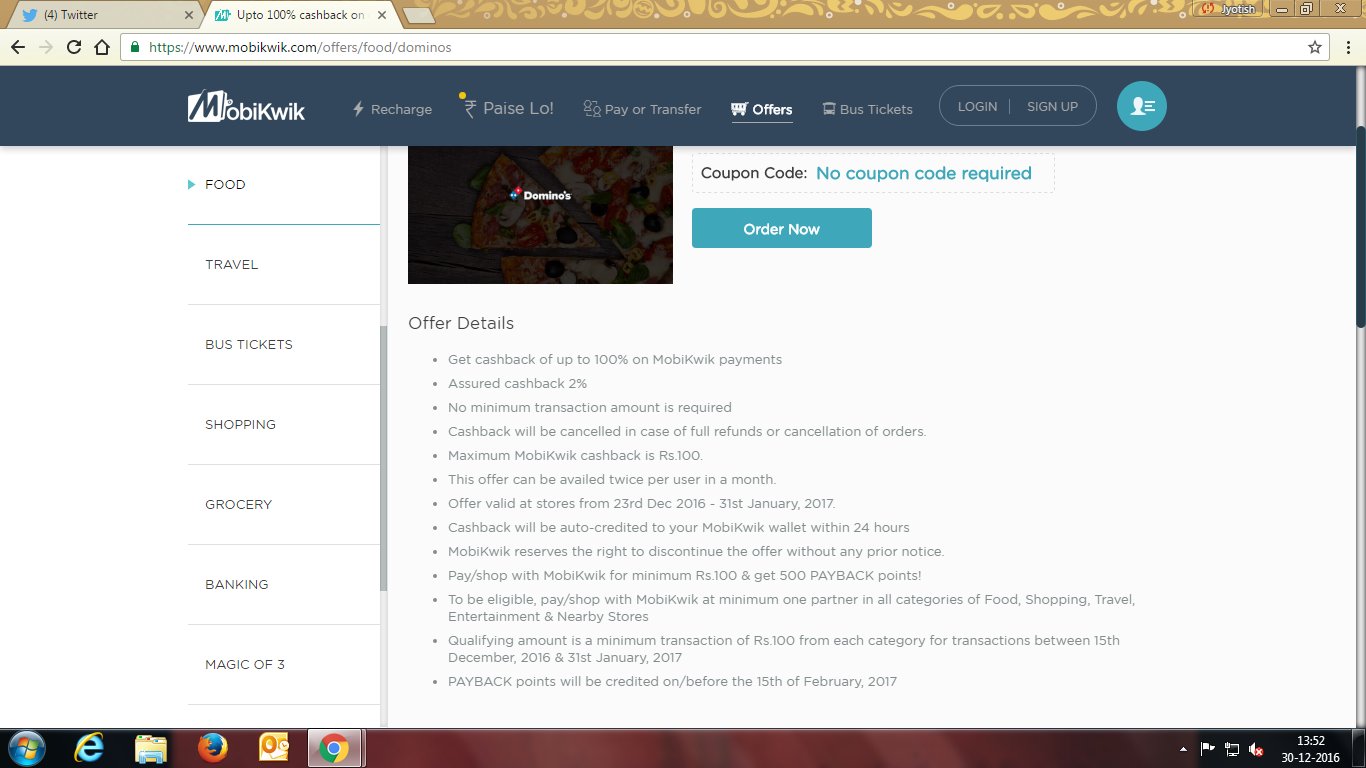Click the SIGN UP link
The image size is (1366, 768).
click(x=1052, y=106)
